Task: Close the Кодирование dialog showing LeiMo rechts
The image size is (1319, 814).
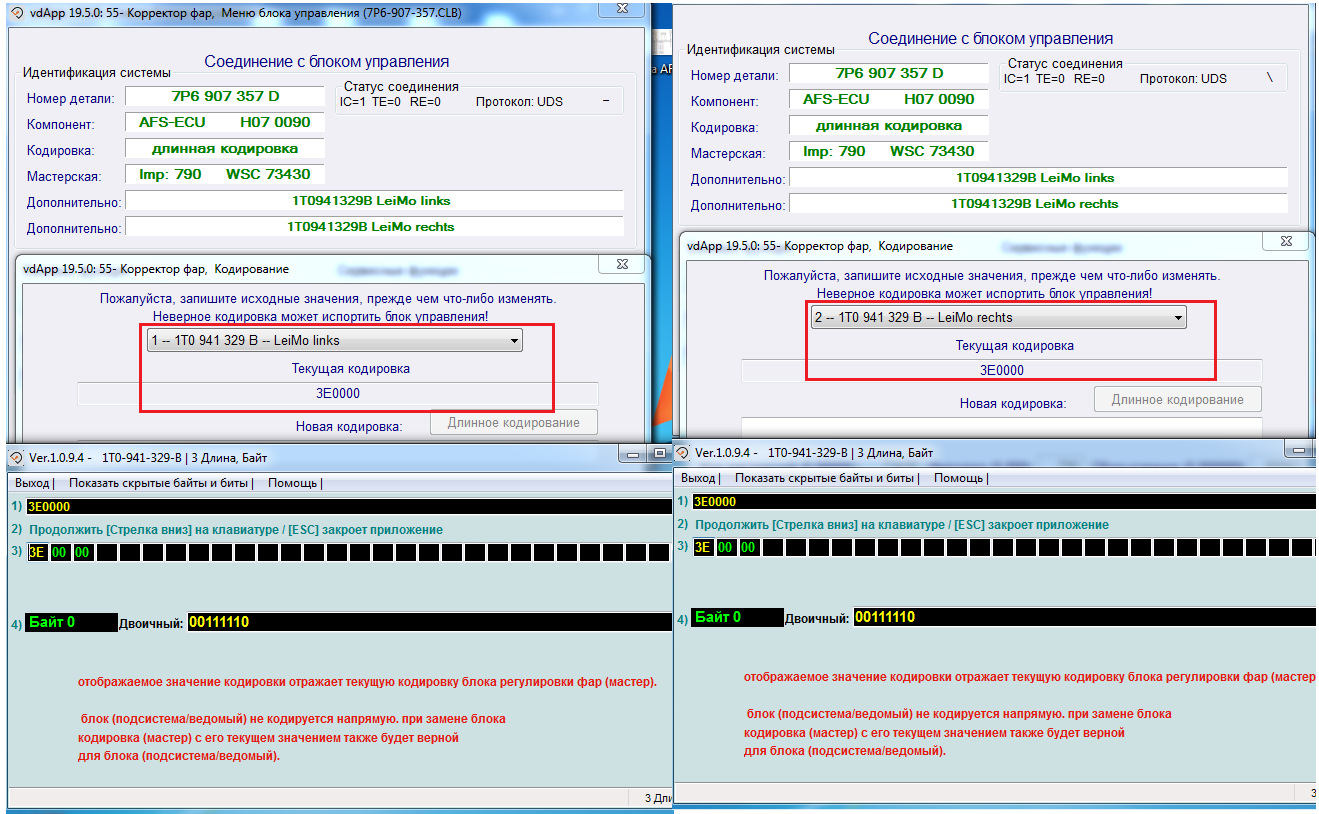Action: [1286, 241]
